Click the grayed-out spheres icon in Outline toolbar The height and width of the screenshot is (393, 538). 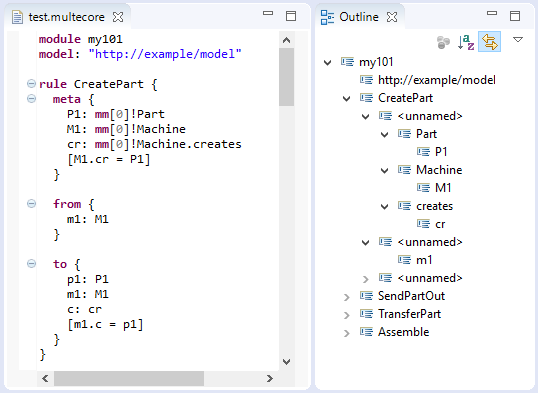(443, 43)
